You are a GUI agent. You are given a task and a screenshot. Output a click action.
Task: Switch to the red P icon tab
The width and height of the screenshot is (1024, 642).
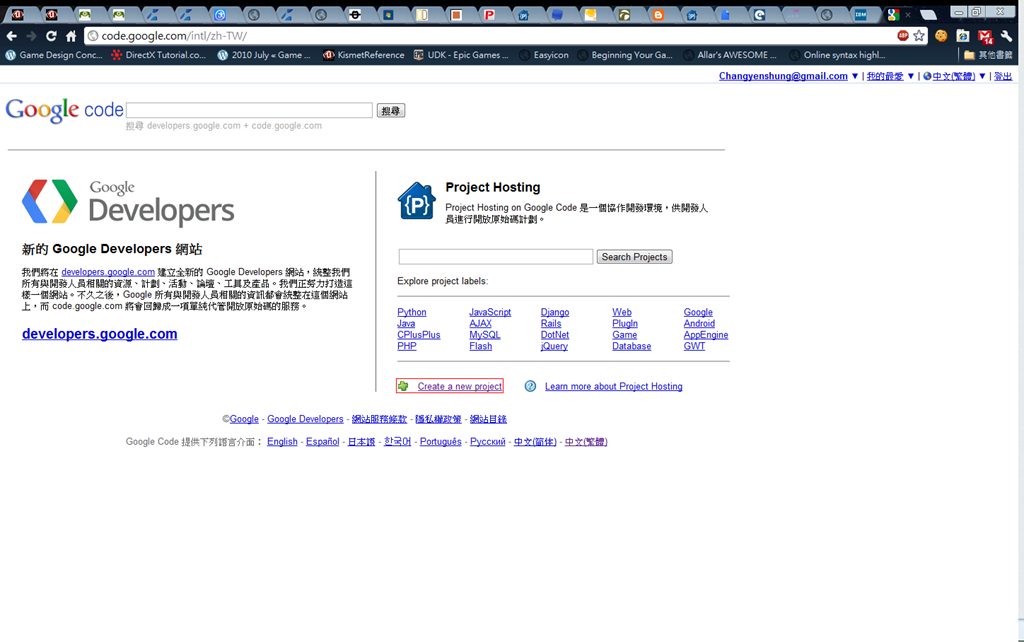(489, 14)
